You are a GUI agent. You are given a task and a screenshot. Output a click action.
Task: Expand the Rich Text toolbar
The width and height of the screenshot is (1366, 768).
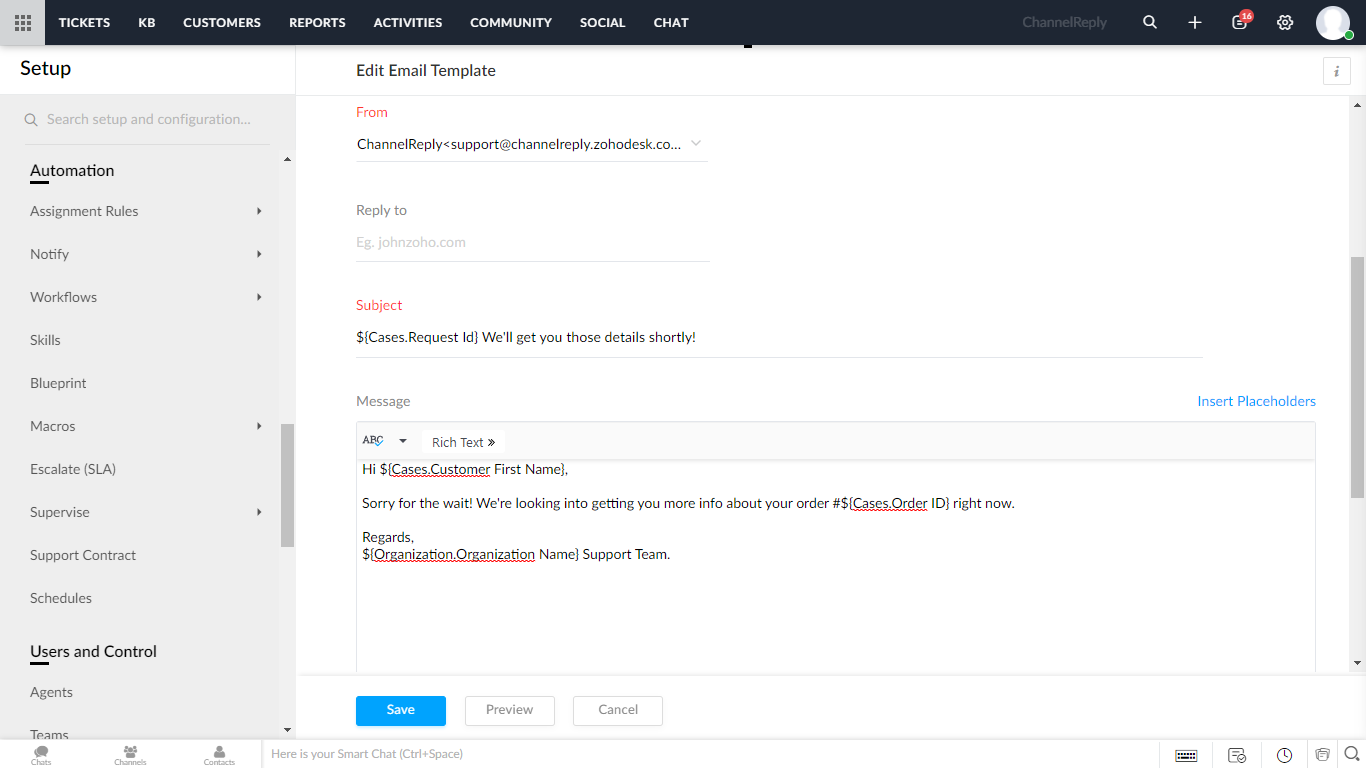click(x=463, y=442)
